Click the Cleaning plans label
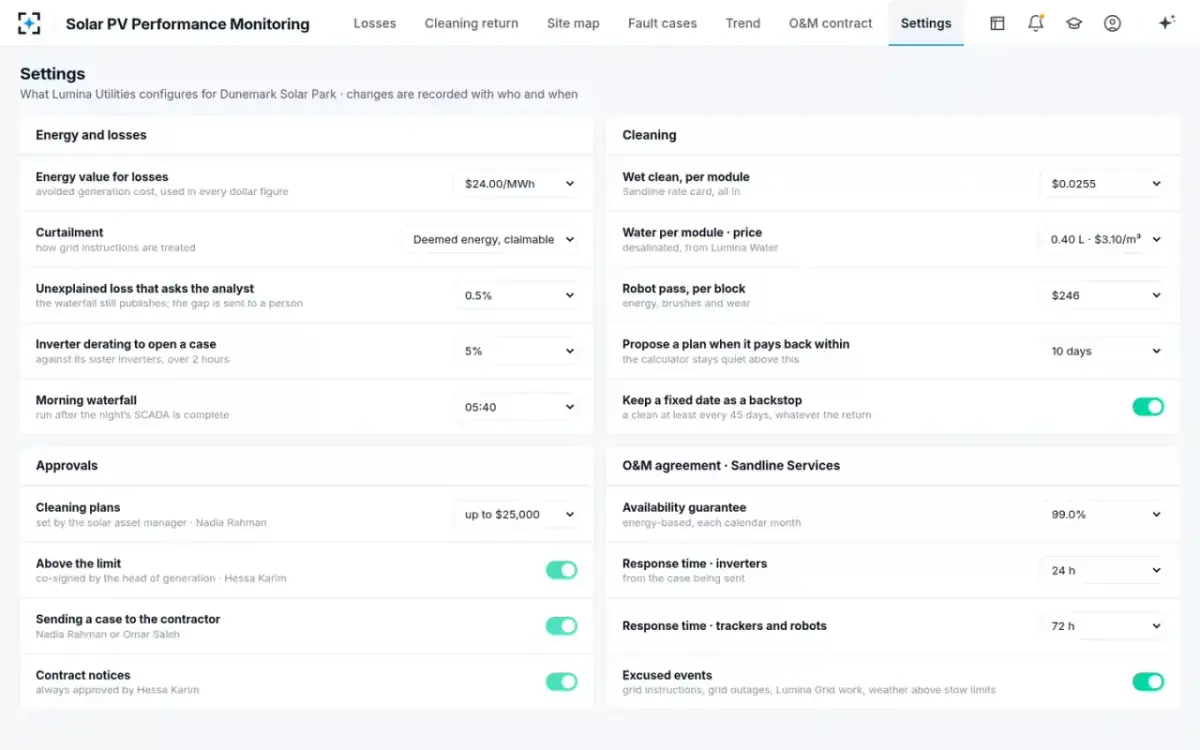This screenshot has width=1200, height=750. [x=78, y=507]
